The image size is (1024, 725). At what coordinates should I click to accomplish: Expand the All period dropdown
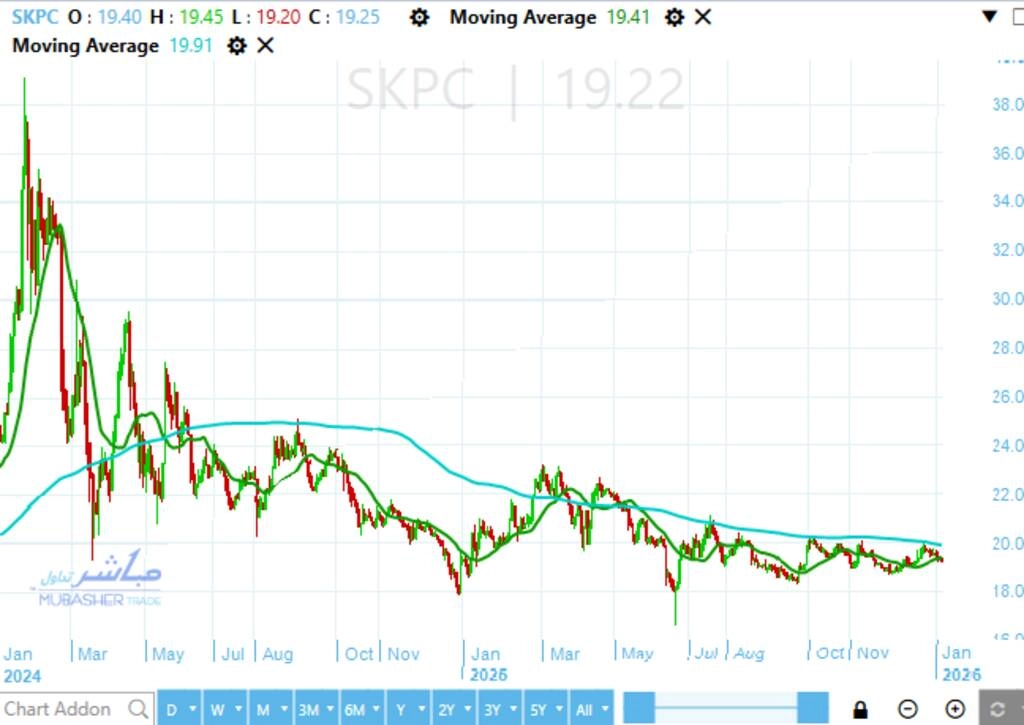pos(605,710)
